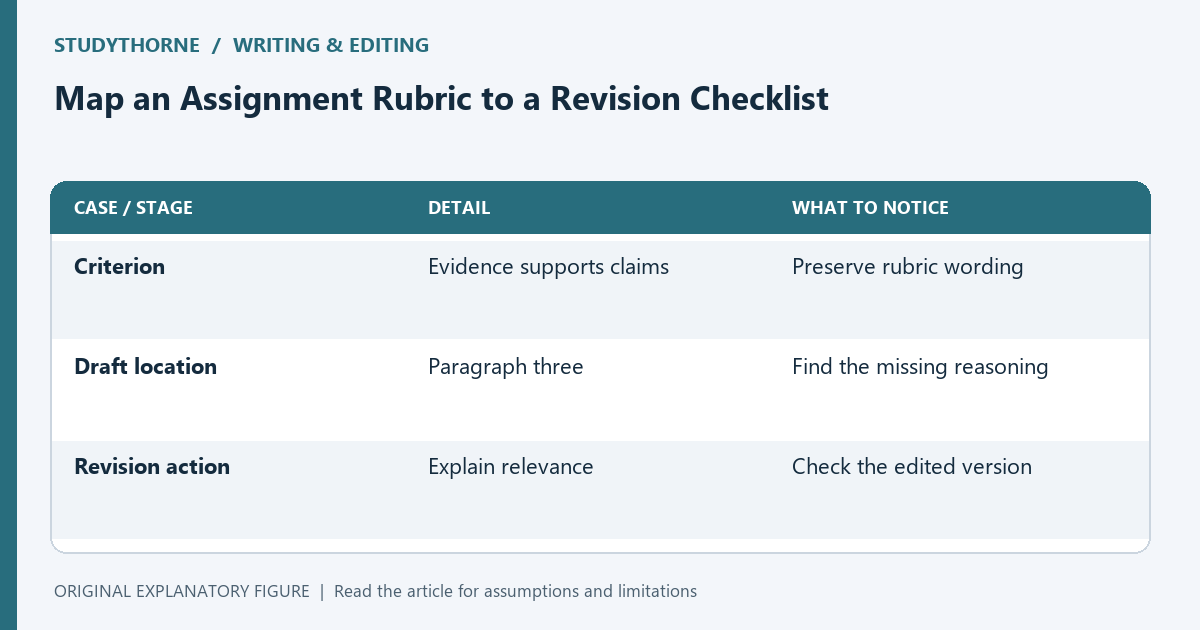Click 'Read the article for assumptions and limitations'
This screenshot has height=630, width=1200.
pos(515,591)
